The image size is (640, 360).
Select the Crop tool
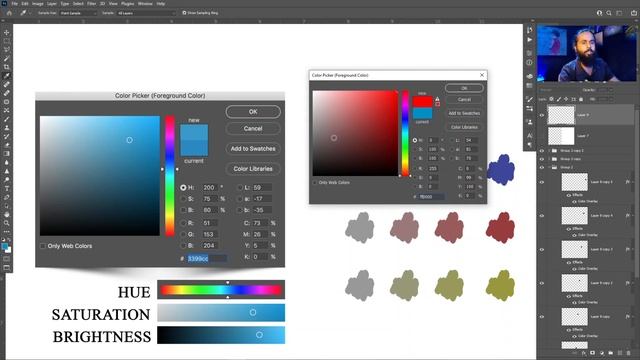click(7, 67)
